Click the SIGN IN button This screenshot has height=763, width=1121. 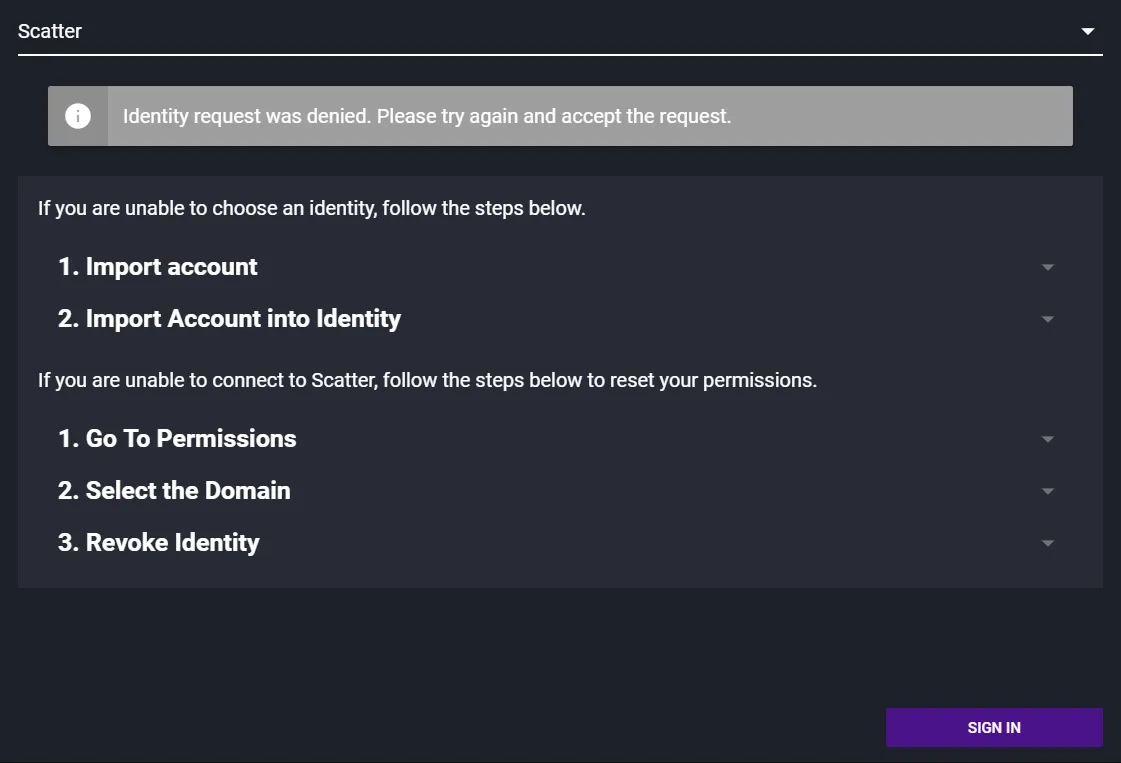tap(994, 727)
